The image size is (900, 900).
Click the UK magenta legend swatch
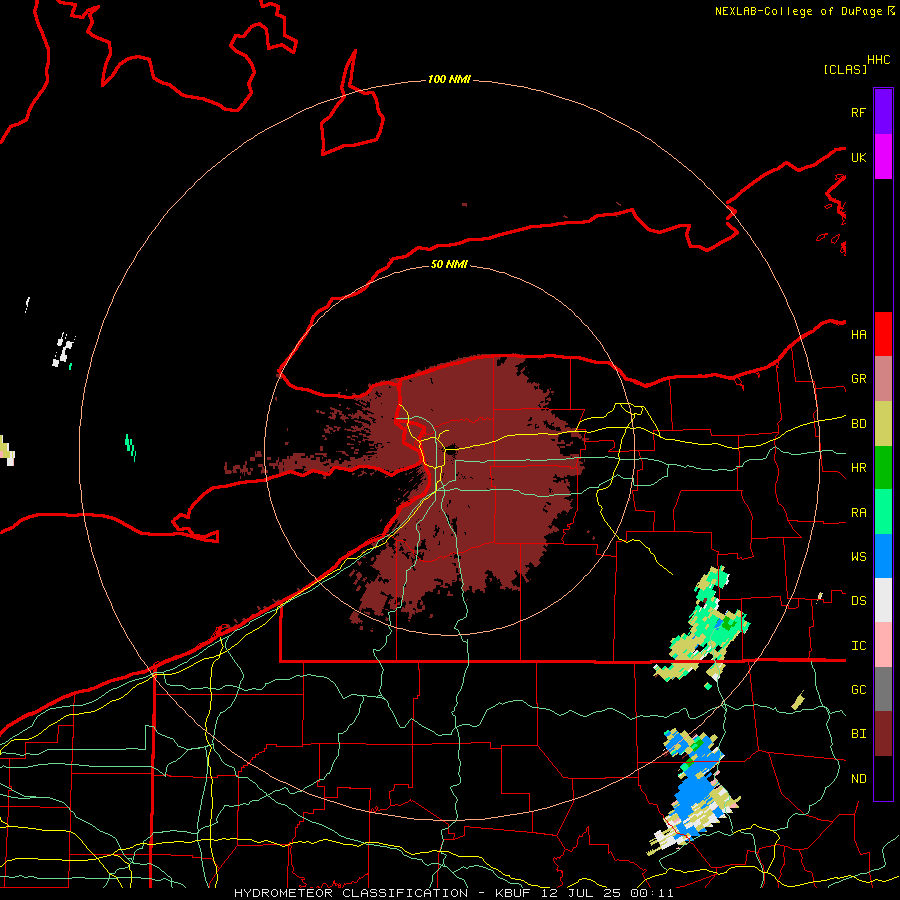[x=883, y=157]
